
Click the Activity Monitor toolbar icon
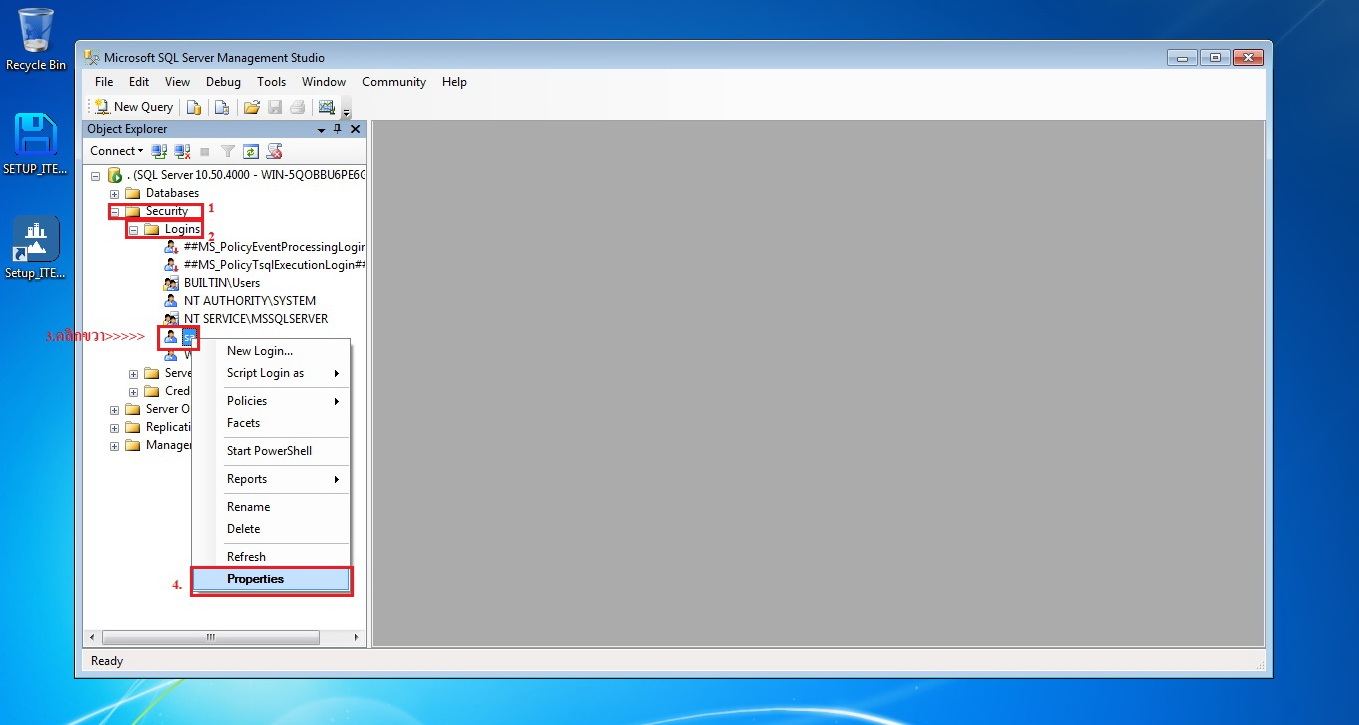pyautogui.click(x=326, y=107)
